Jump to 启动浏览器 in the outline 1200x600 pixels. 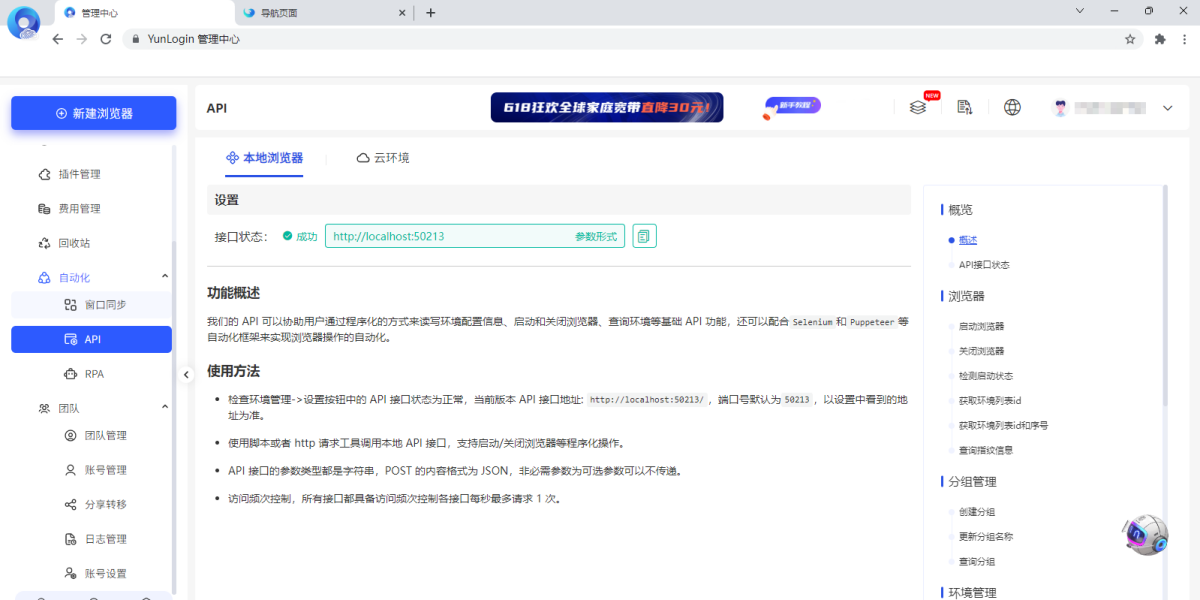pyautogui.click(x=980, y=327)
